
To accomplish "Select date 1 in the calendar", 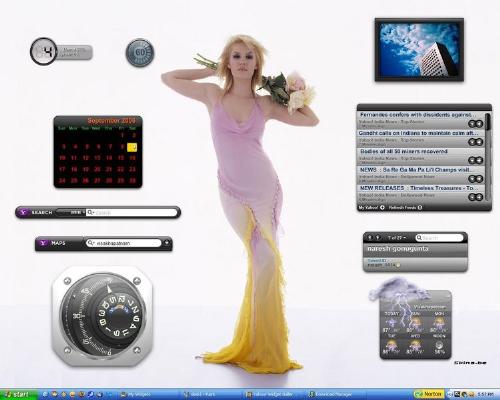I will point(122,135).
